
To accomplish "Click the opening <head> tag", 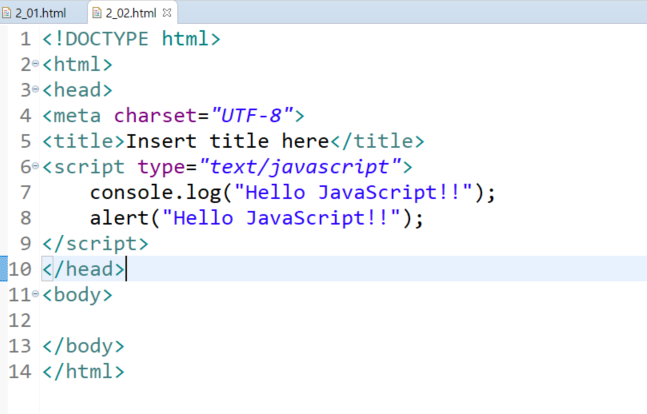I will coord(77,90).
